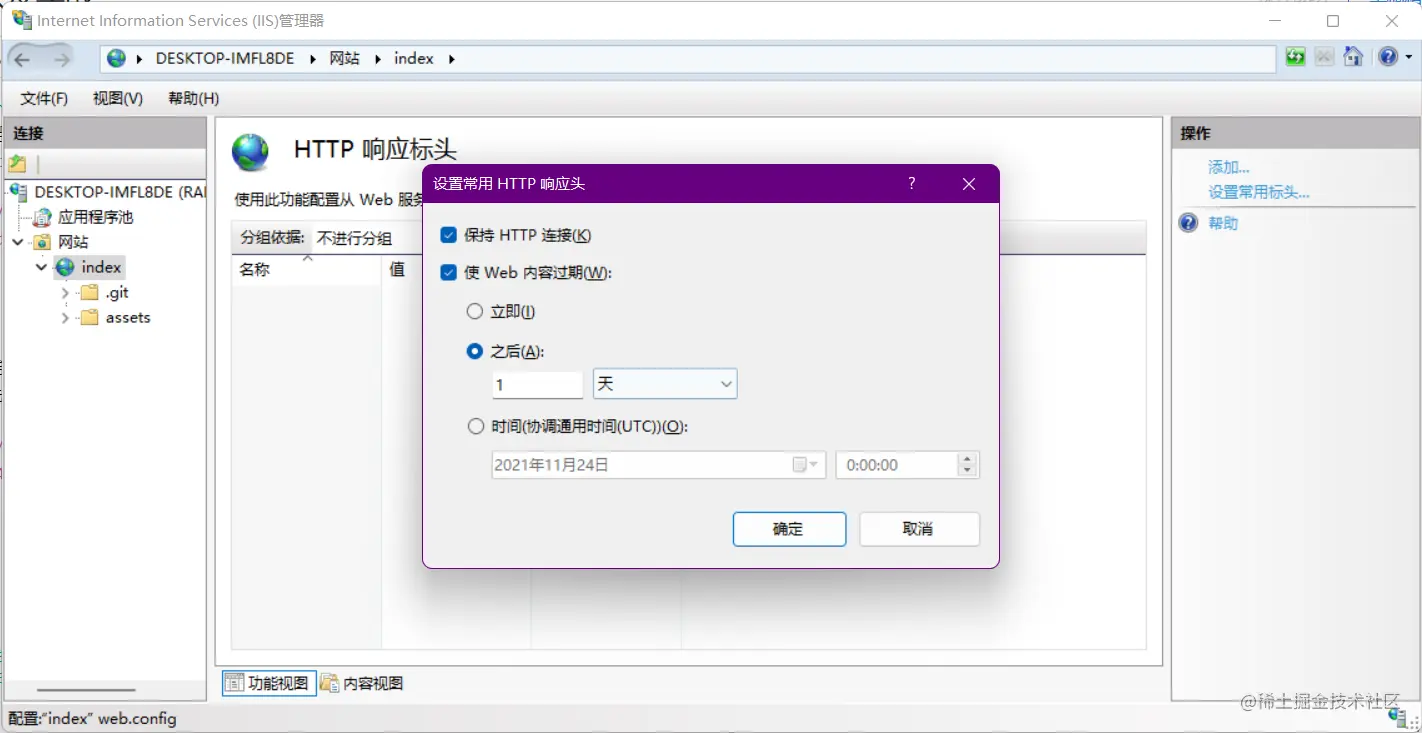Viewport: 1422px width, 733px height.
Task: Collapse the 网站 tree node
Action: click(18, 242)
